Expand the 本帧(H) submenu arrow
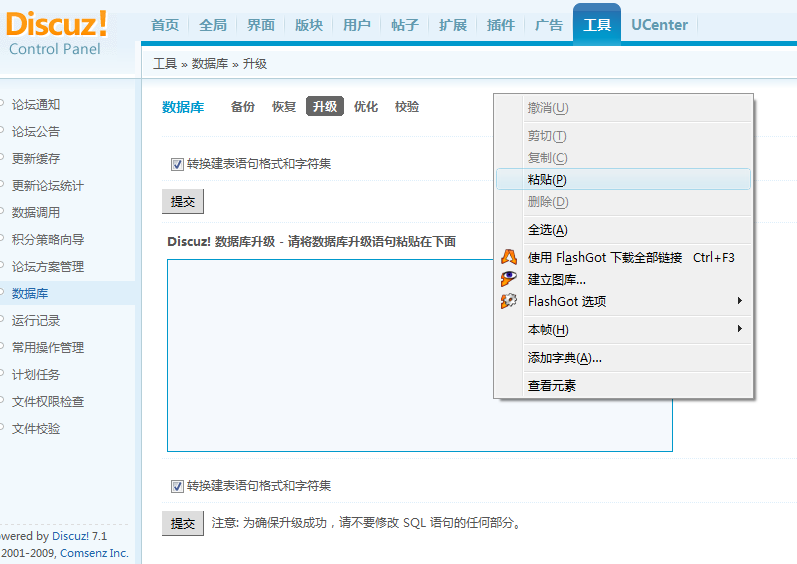797x564 pixels. [x=740, y=329]
